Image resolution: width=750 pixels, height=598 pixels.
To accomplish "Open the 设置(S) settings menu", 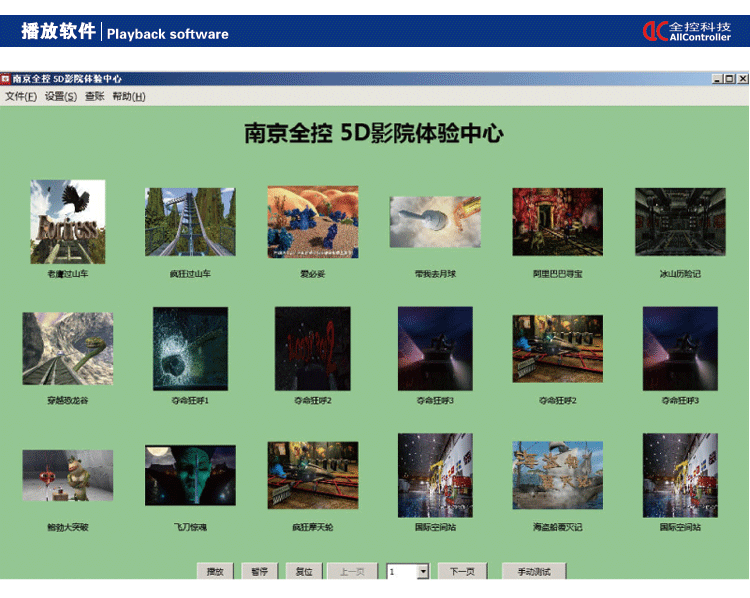I will [60, 97].
